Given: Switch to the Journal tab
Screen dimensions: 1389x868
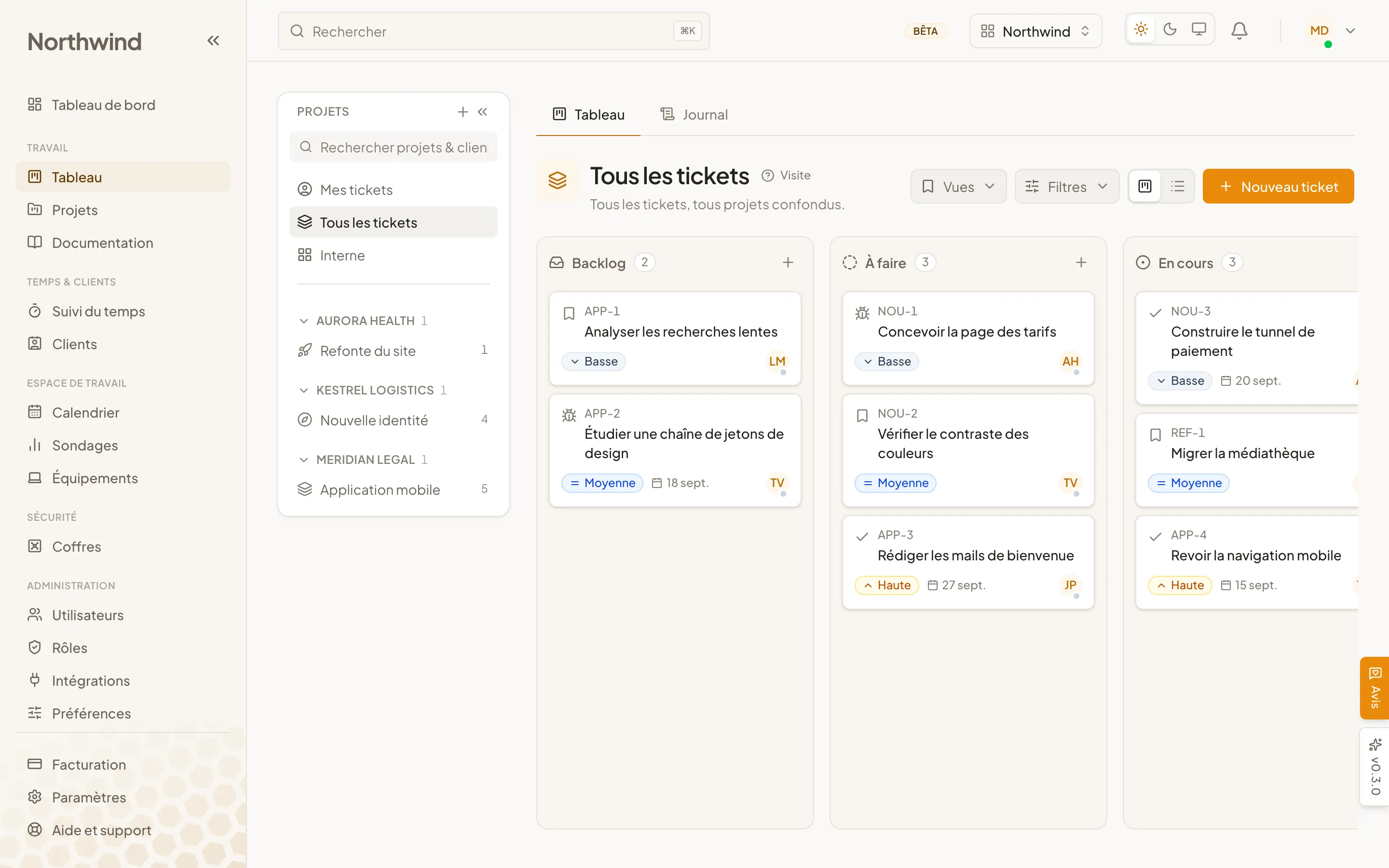Looking at the screenshot, I should click(x=694, y=114).
